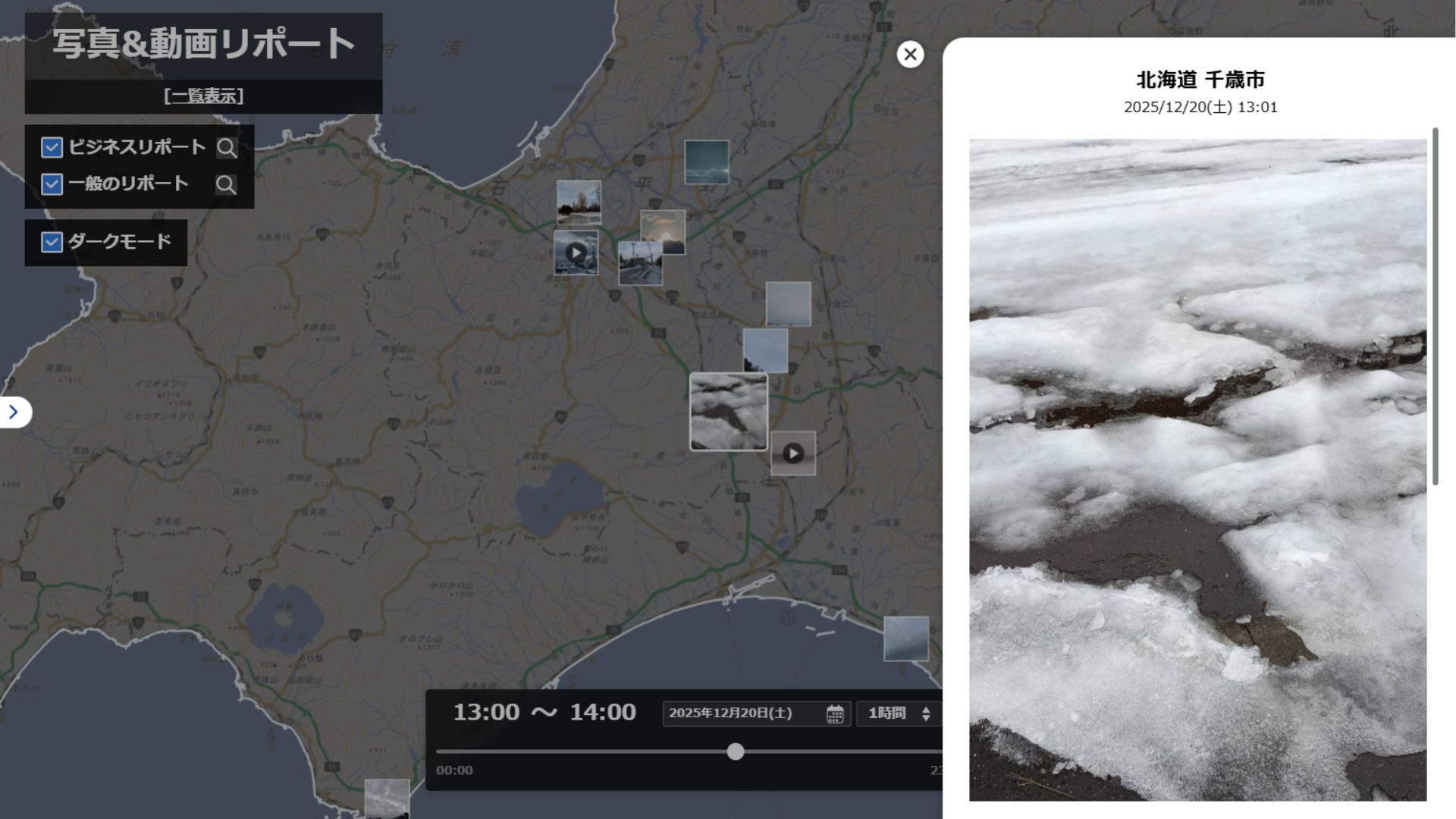The image size is (1456, 819).
Task: Uncheck the ビジネスリポート checkbox
Action: click(x=52, y=147)
